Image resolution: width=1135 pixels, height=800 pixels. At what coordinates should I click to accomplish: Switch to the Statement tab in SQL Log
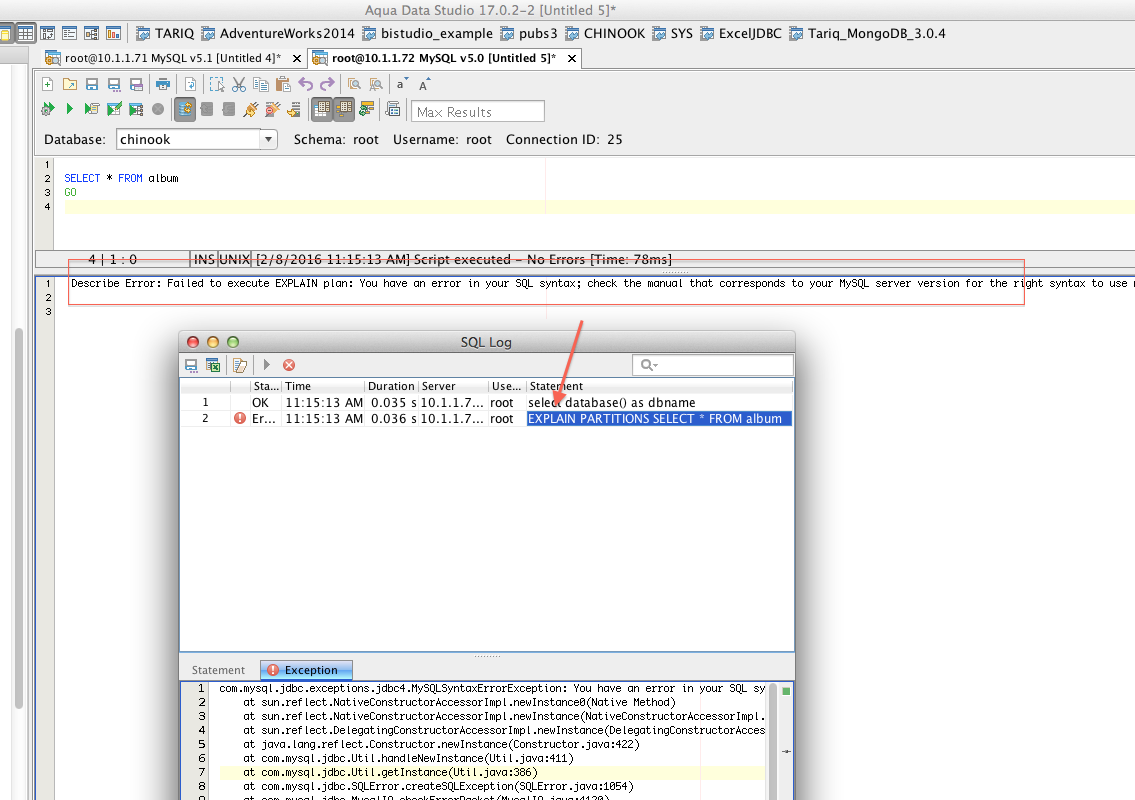(218, 670)
